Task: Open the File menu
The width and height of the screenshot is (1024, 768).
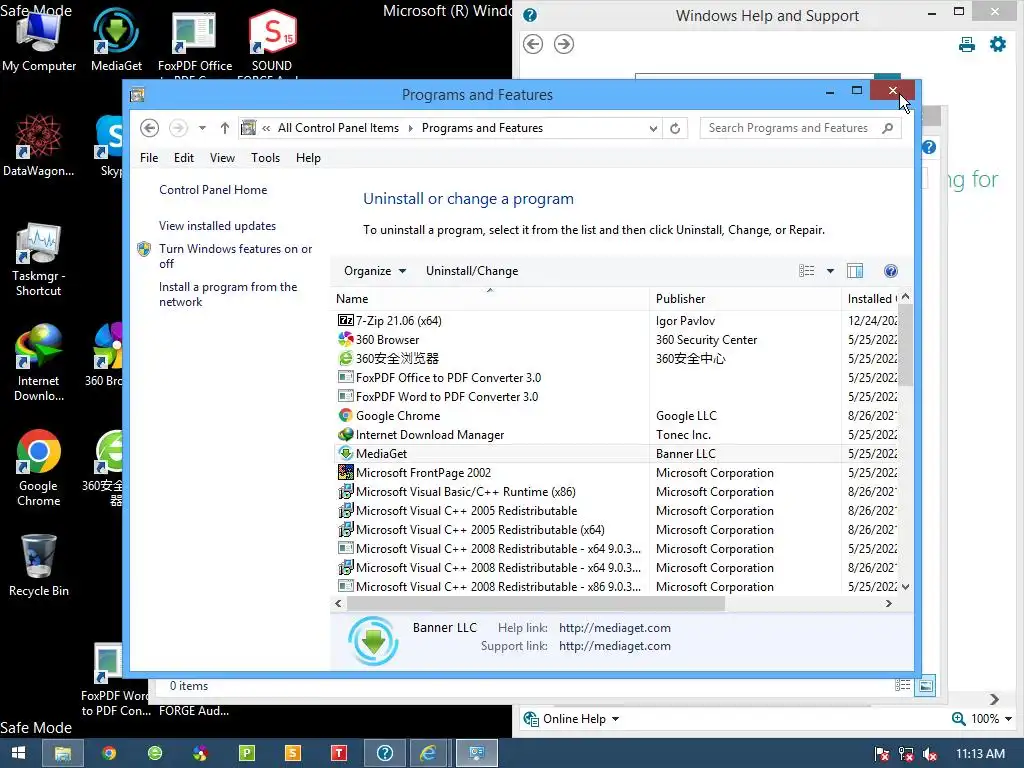Action: pyautogui.click(x=149, y=158)
